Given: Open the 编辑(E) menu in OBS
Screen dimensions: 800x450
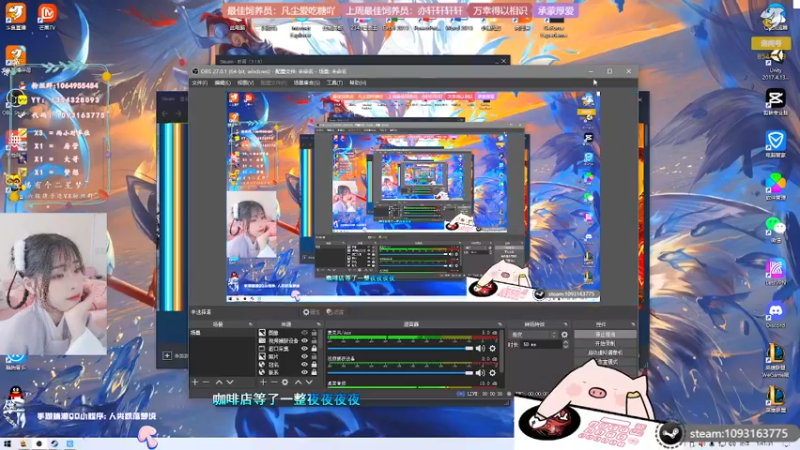Looking at the screenshot, I should [222, 83].
